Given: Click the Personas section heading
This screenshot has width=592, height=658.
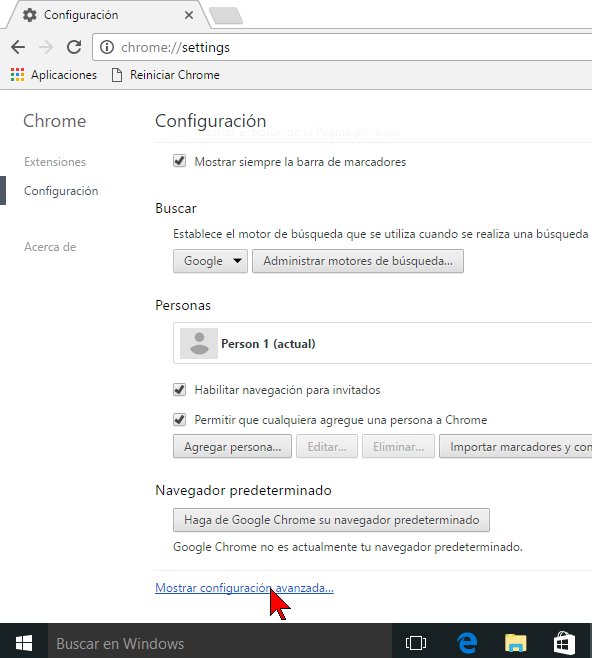Looking at the screenshot, I should (183, 305).
